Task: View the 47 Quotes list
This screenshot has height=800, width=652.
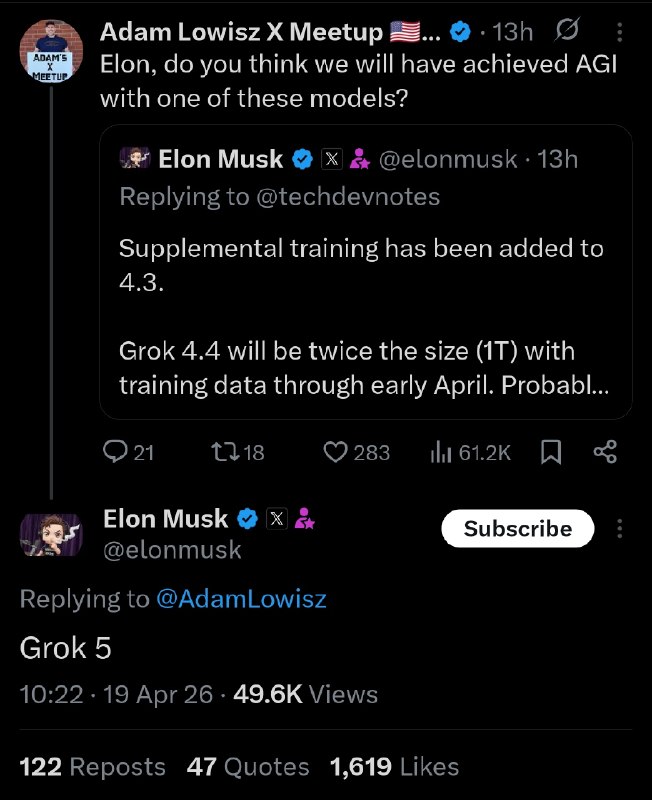Action: point(248,767)
